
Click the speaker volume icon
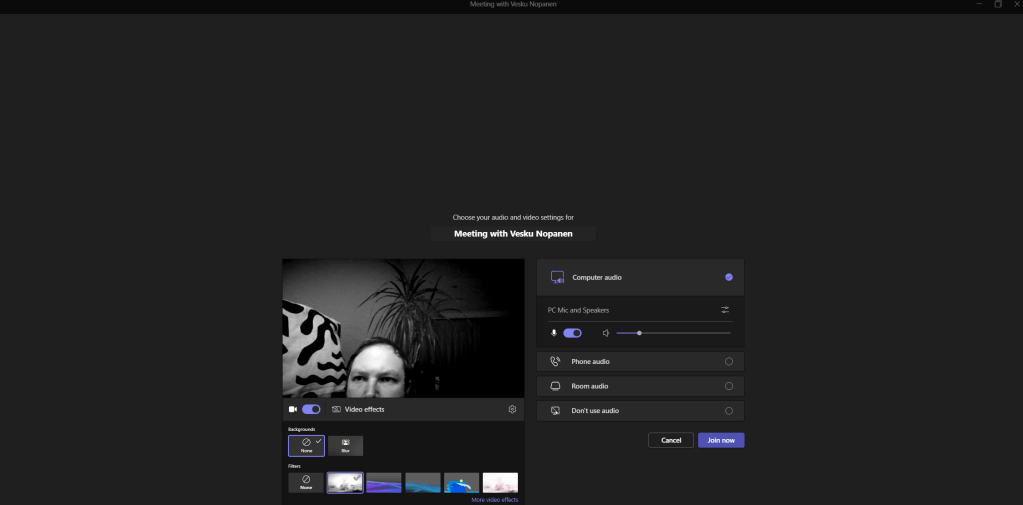606,333
